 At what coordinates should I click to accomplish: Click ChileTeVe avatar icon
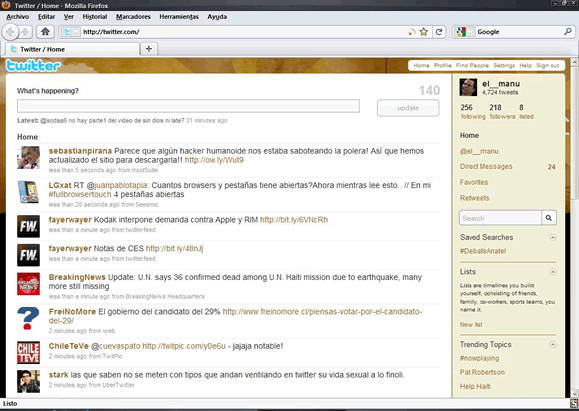[28, 353]
